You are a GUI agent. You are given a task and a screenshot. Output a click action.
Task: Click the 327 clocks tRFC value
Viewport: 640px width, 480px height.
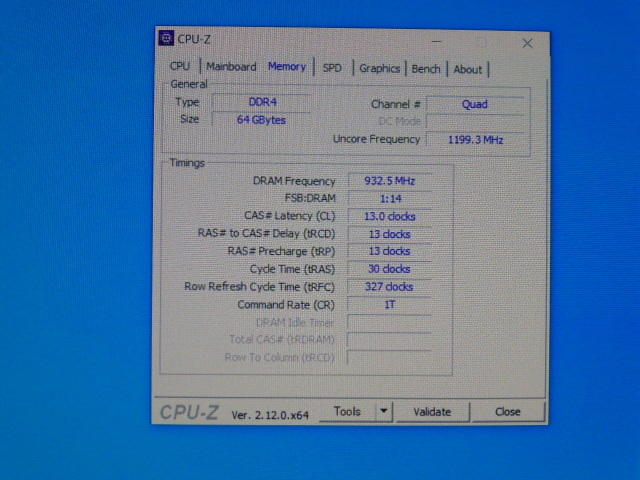390,287
